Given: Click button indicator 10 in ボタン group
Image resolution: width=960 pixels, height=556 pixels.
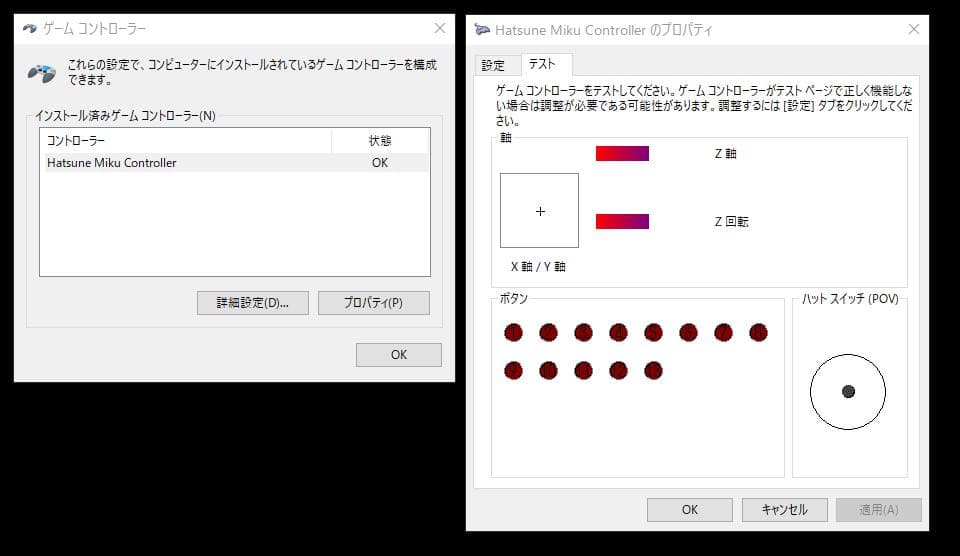Looking at the screenshot, I should (x=548, y=370).
